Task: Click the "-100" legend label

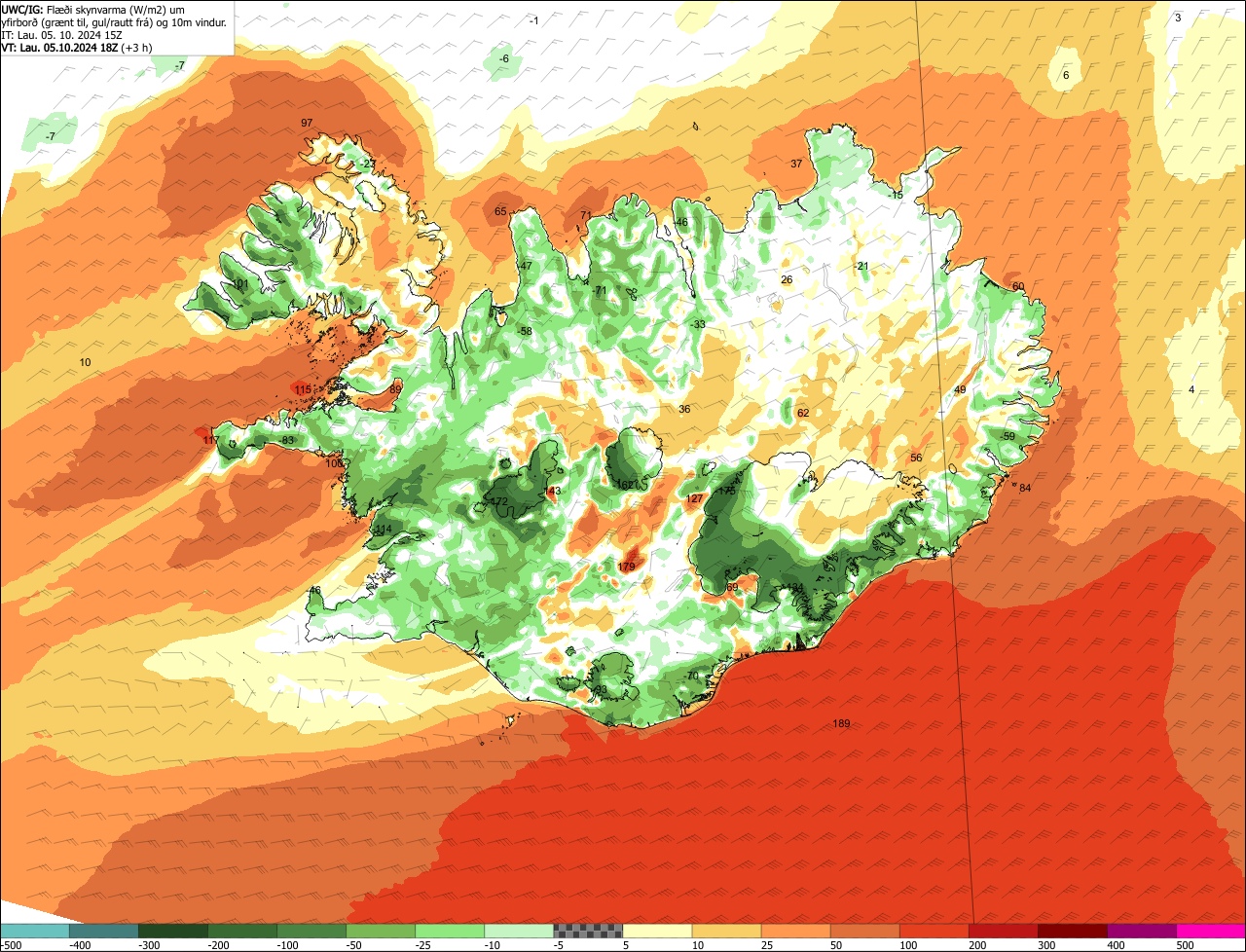Action: [x=288, y=945]
